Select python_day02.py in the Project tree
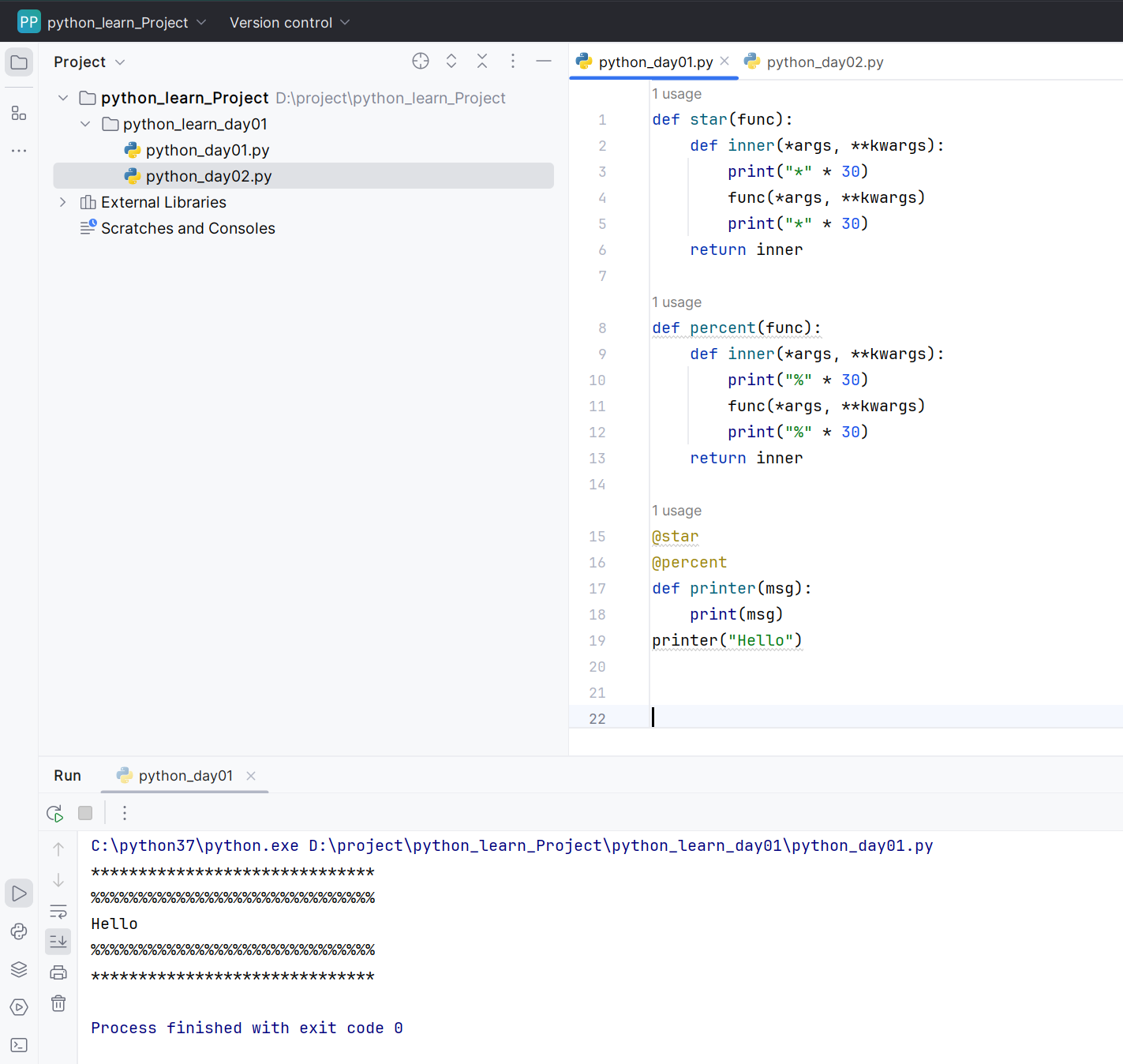The height and width of the screenshot is (1064, 1123). click(303, 176)
